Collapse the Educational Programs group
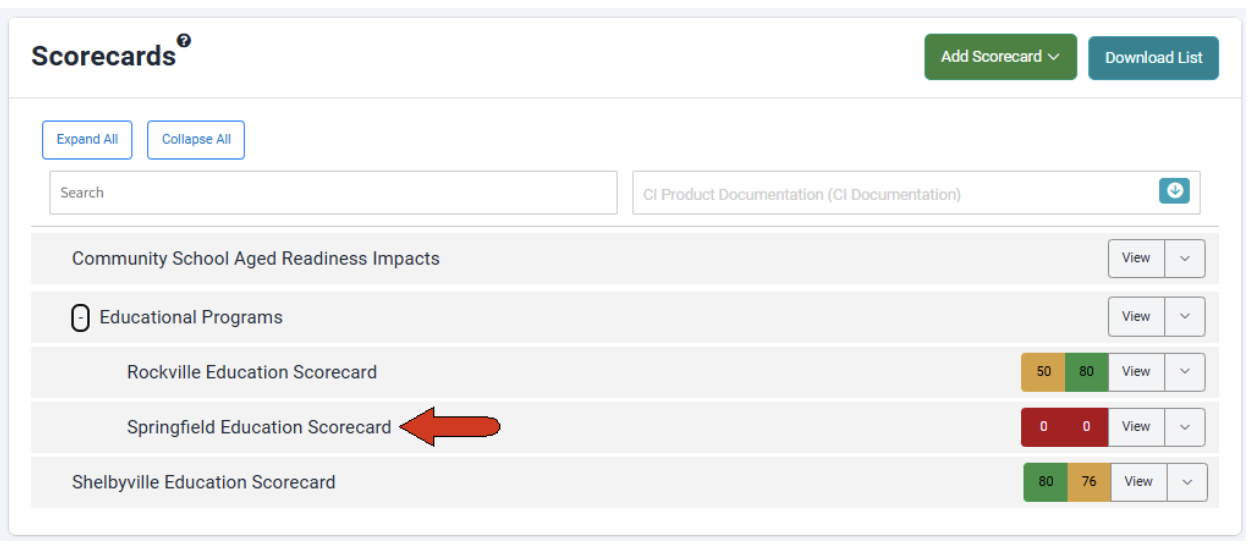 coord(81,318)
